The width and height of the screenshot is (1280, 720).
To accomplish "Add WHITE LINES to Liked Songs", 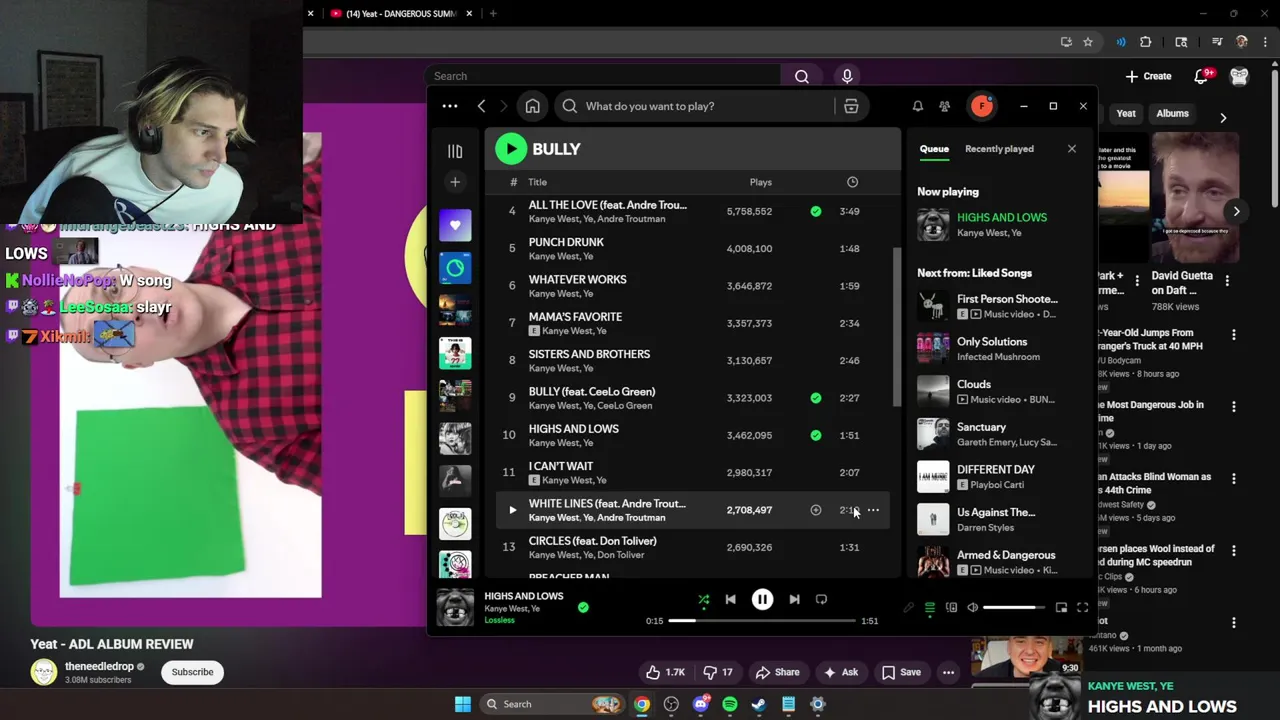I will click(816, 510).
